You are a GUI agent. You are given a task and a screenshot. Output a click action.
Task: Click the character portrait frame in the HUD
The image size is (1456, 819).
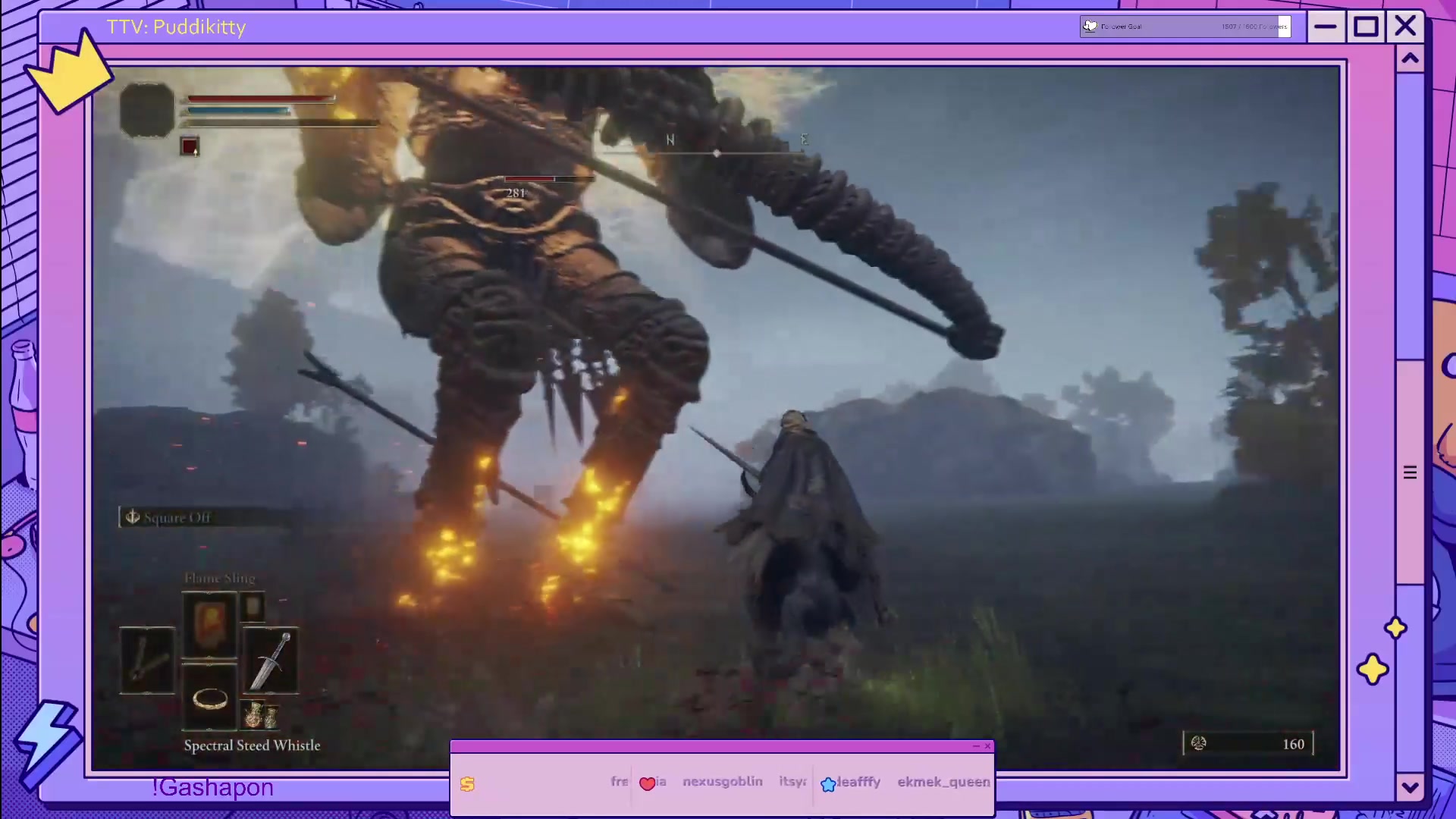pyautogui.click(x=147, y=110)
